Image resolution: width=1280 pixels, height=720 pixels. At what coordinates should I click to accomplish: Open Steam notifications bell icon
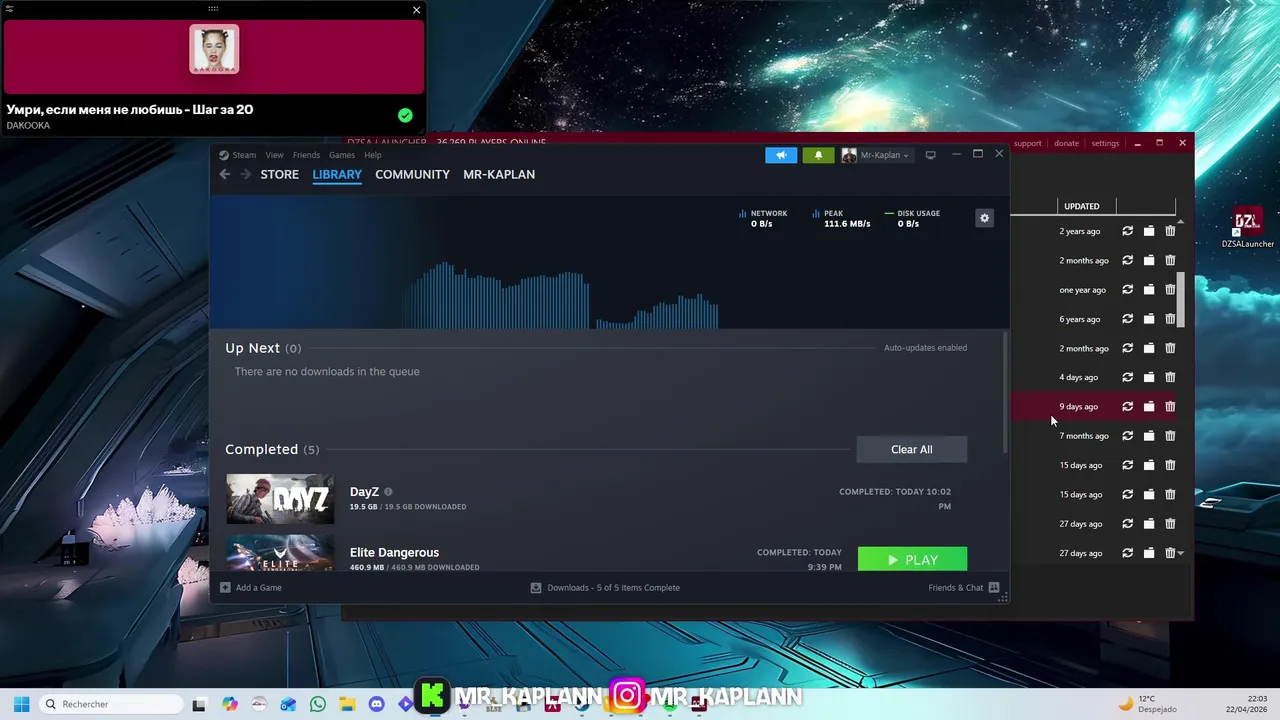[818, 155]
